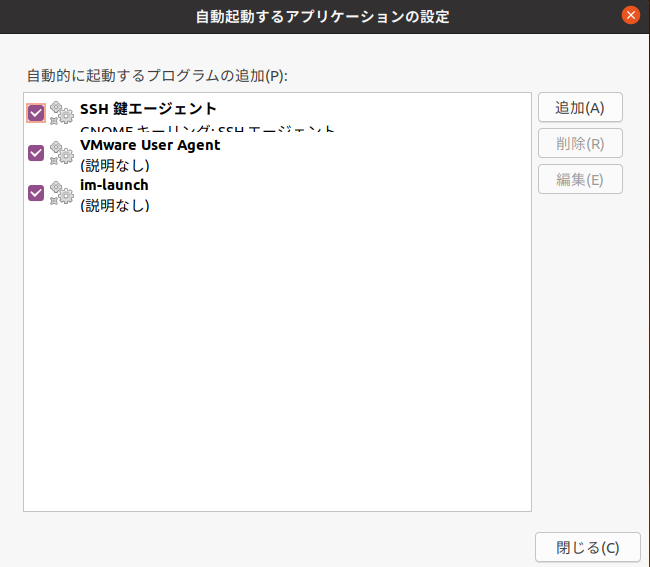The width and height of the screenshot is (650, 567).
Task: Uncheck the SSH 鍵エージェント checkbox
Action: [36, 113]
